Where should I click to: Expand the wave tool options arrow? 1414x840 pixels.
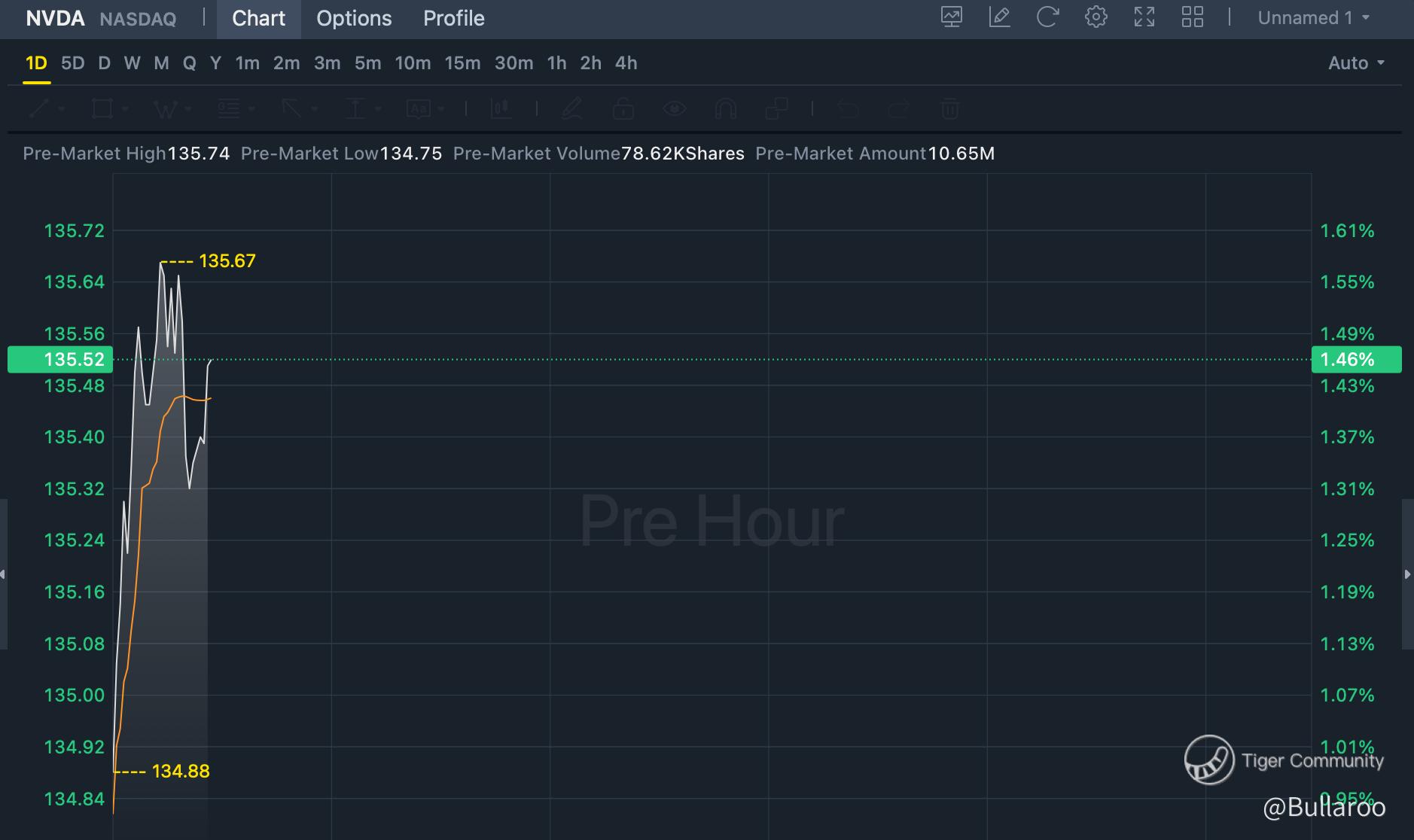coord(188,109)
